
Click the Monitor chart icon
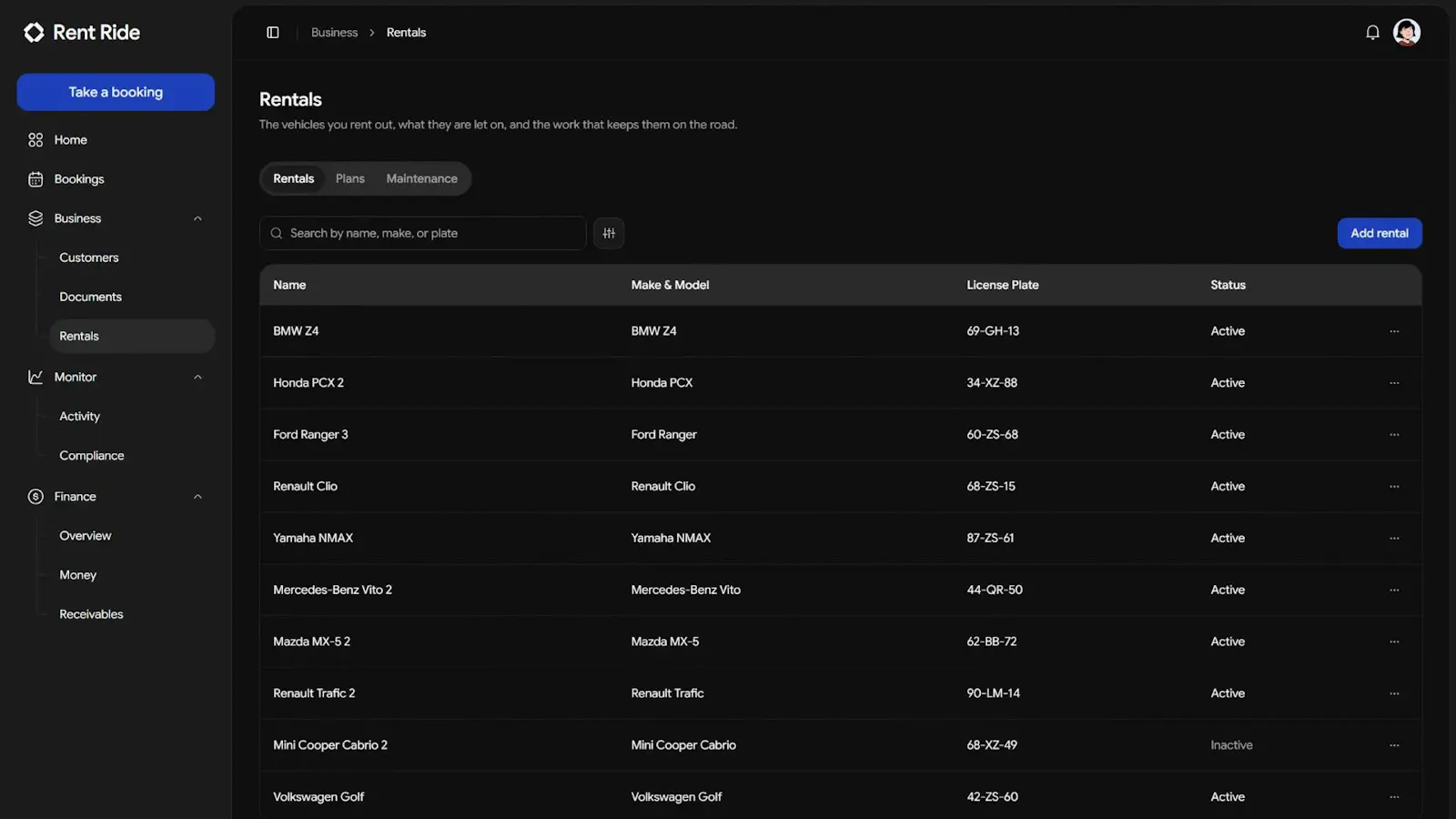point(35,377)
